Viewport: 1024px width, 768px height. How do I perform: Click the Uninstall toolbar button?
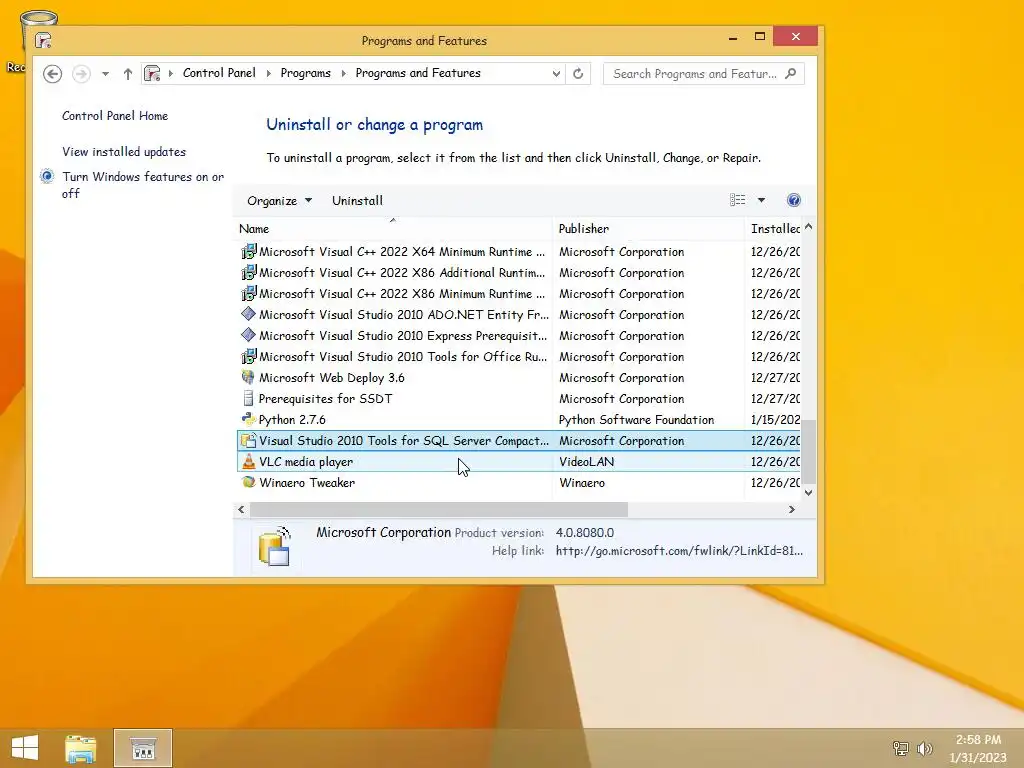(357, 200)
